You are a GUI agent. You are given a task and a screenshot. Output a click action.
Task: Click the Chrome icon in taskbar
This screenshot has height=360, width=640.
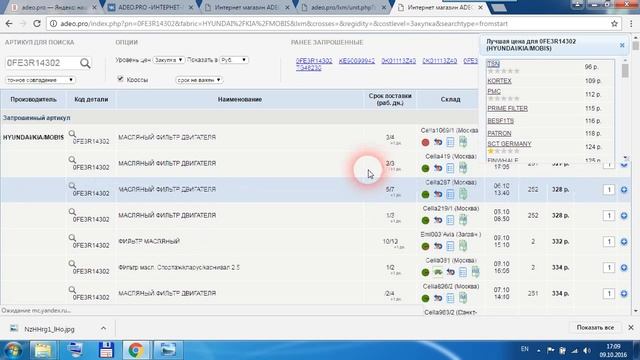[x=136, y=350]
